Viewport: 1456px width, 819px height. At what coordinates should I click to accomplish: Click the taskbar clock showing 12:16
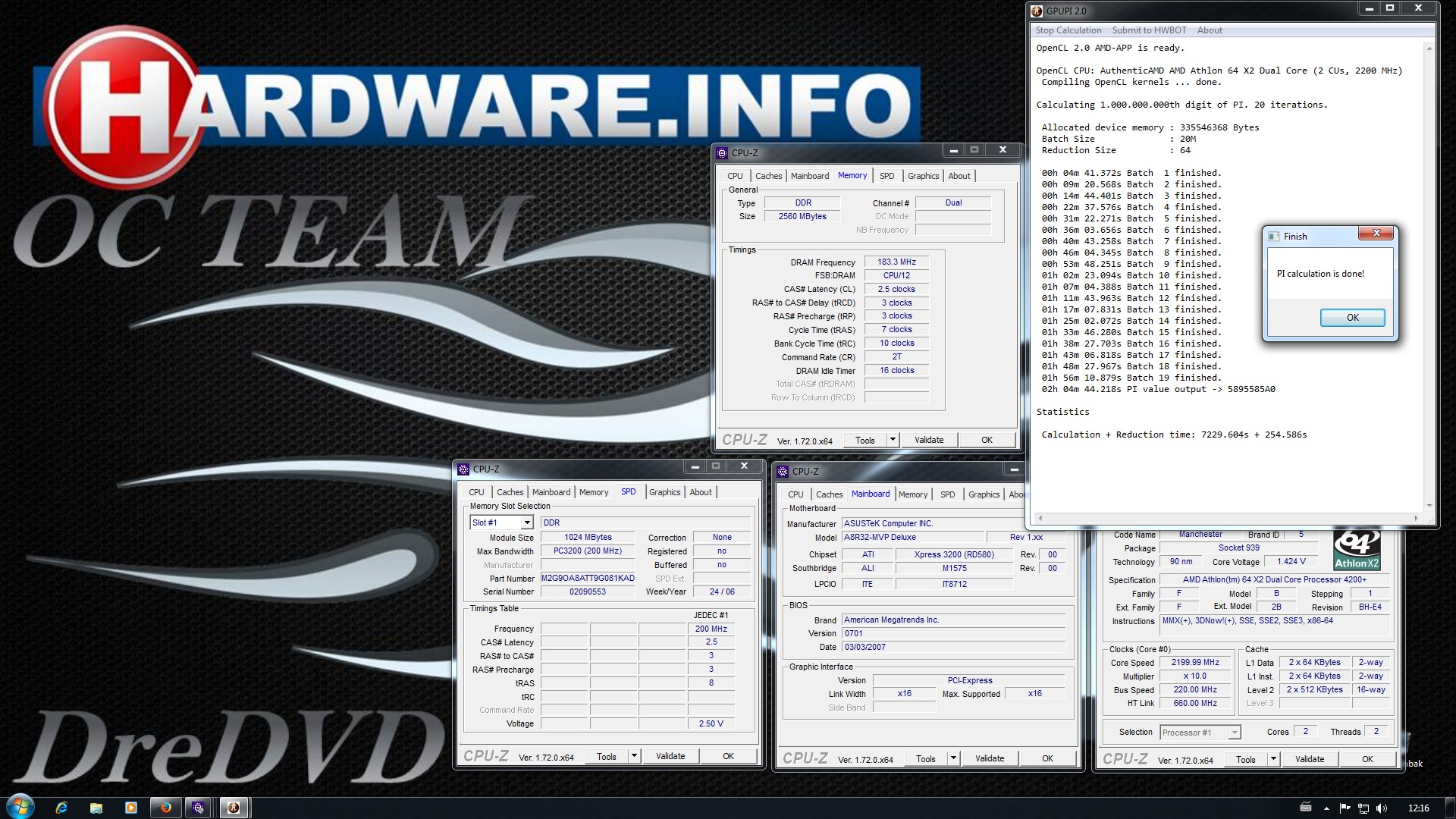[x=1418, y=808]
